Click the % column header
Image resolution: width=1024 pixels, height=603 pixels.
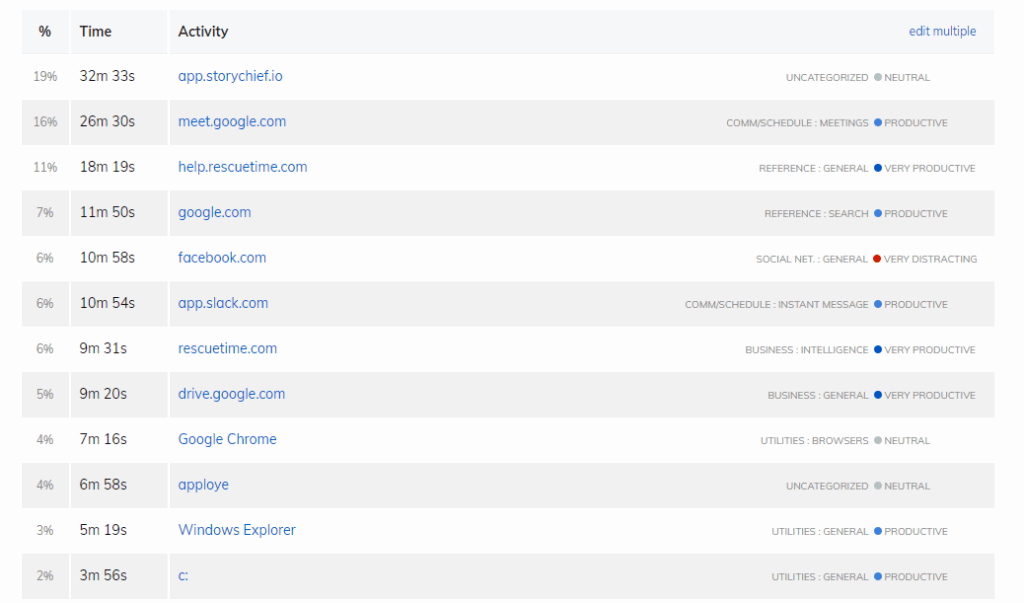(45, 31)
